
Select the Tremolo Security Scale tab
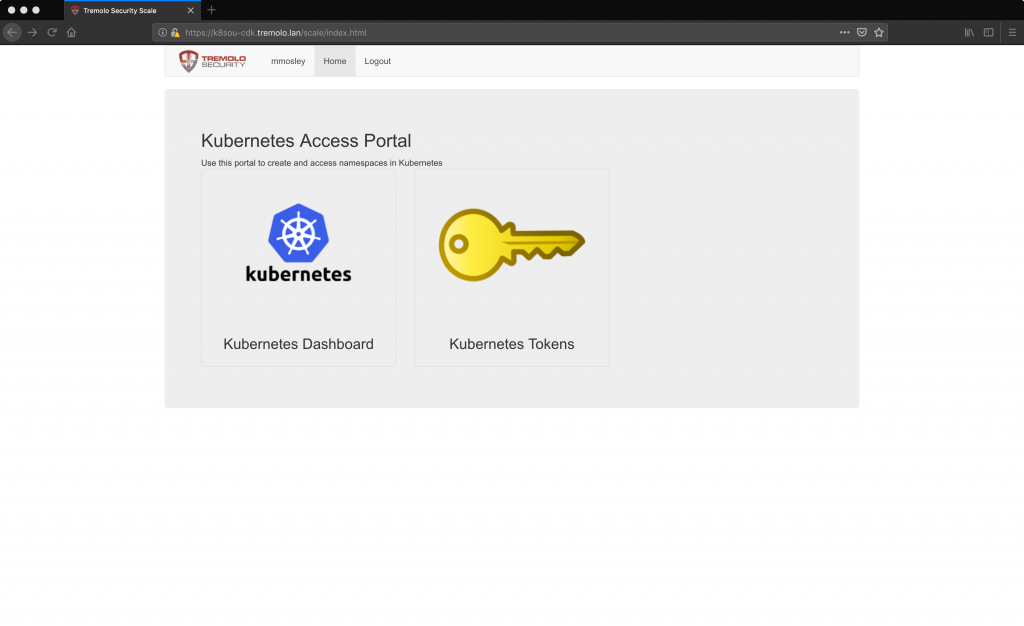pyautogui.click(x=133, y=10)
